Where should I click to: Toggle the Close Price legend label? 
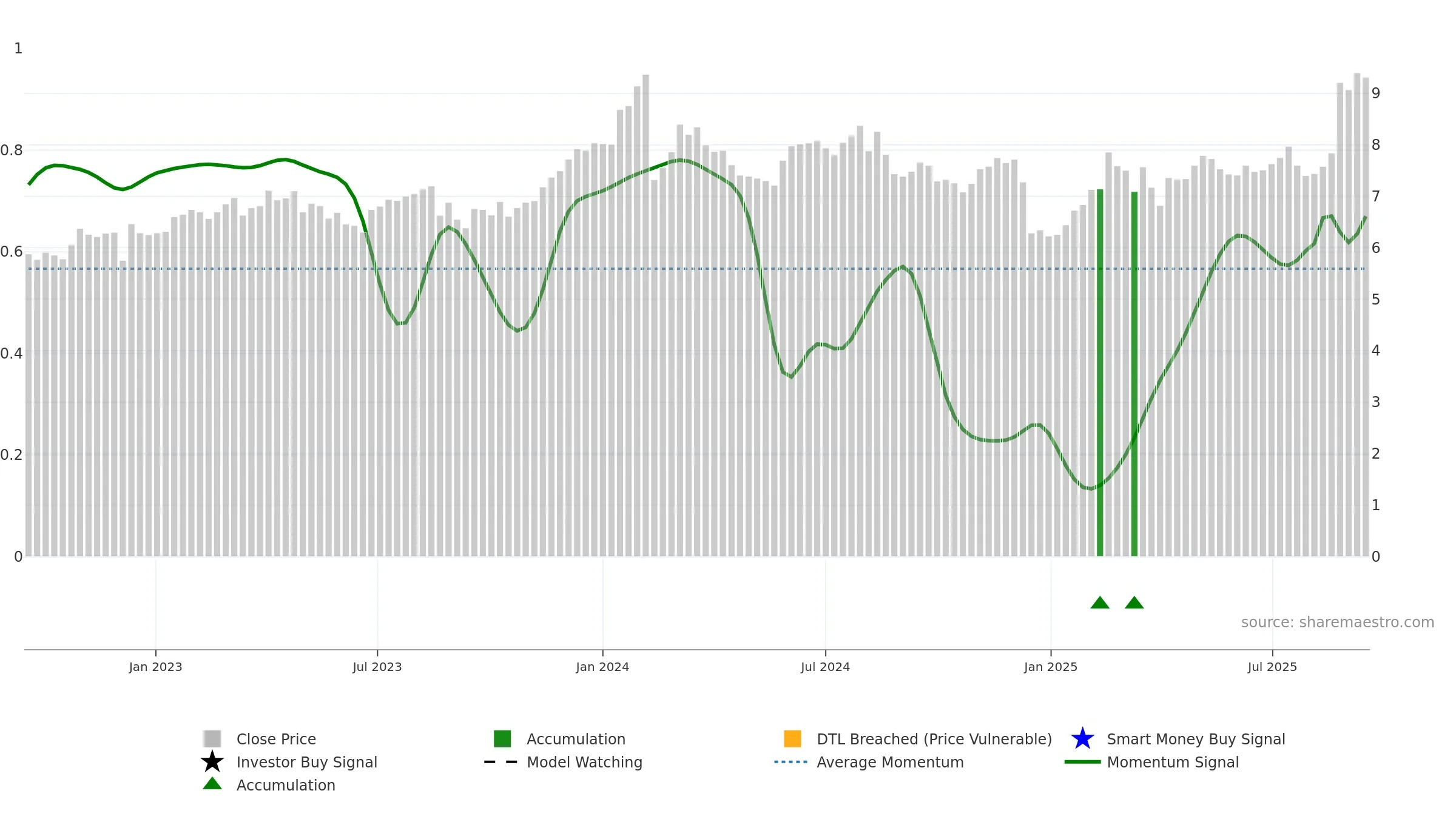276,739
